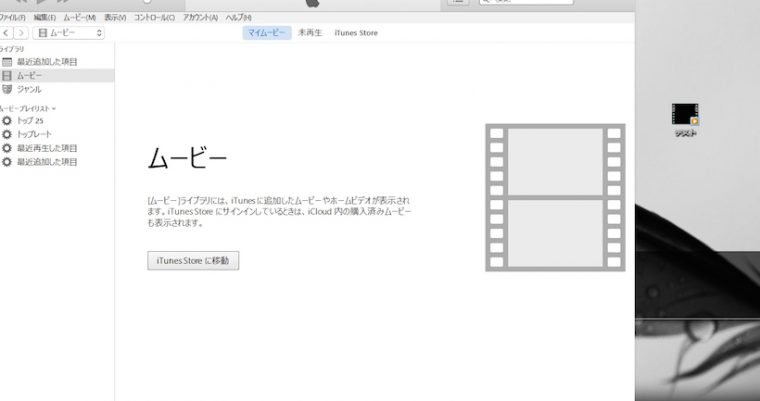This screenshot has height=401, width=760.
Task: Open the 編集(E) menu
Action: tap(45, 17)
